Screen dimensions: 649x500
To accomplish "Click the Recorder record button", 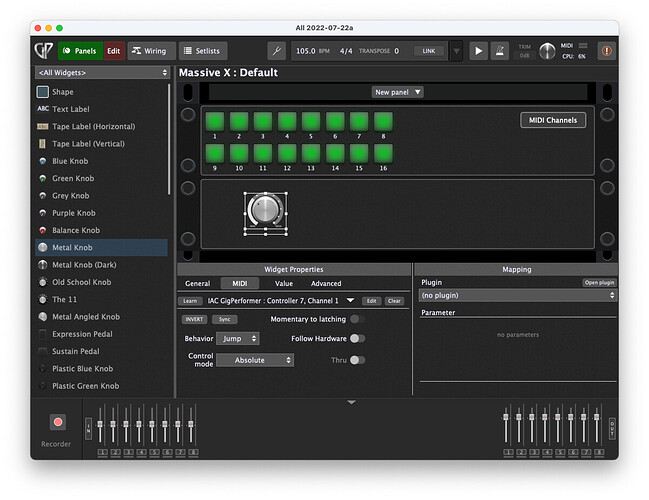I will 58,422.
